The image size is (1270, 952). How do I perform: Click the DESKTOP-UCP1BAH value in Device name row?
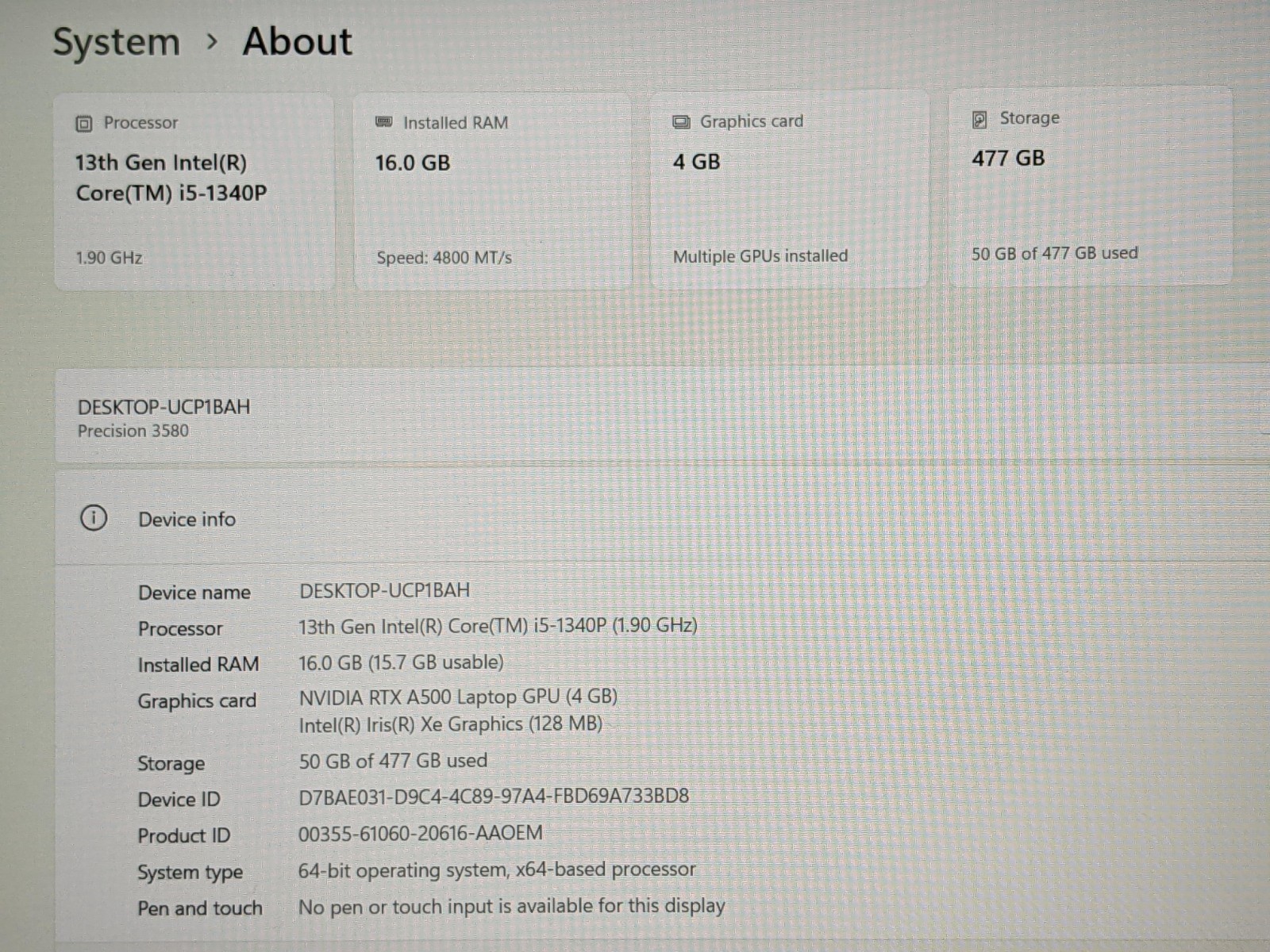coord(384,590)
